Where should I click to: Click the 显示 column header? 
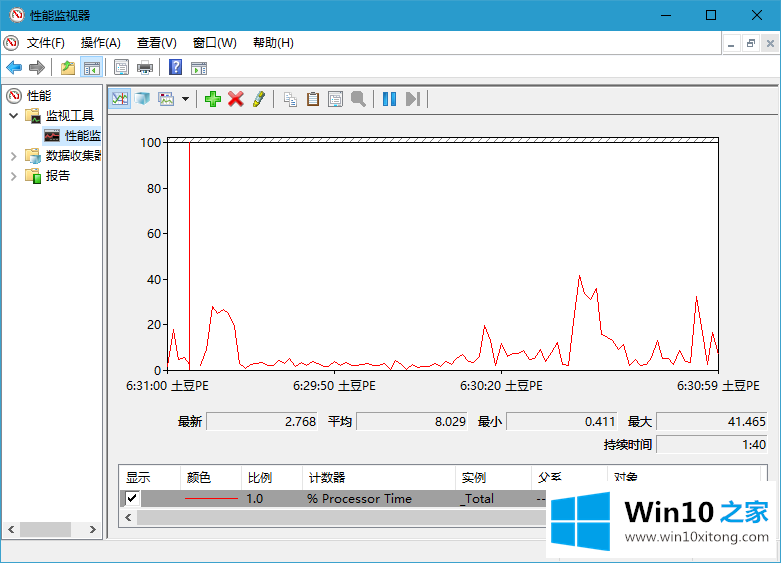(x=149, y=477)
